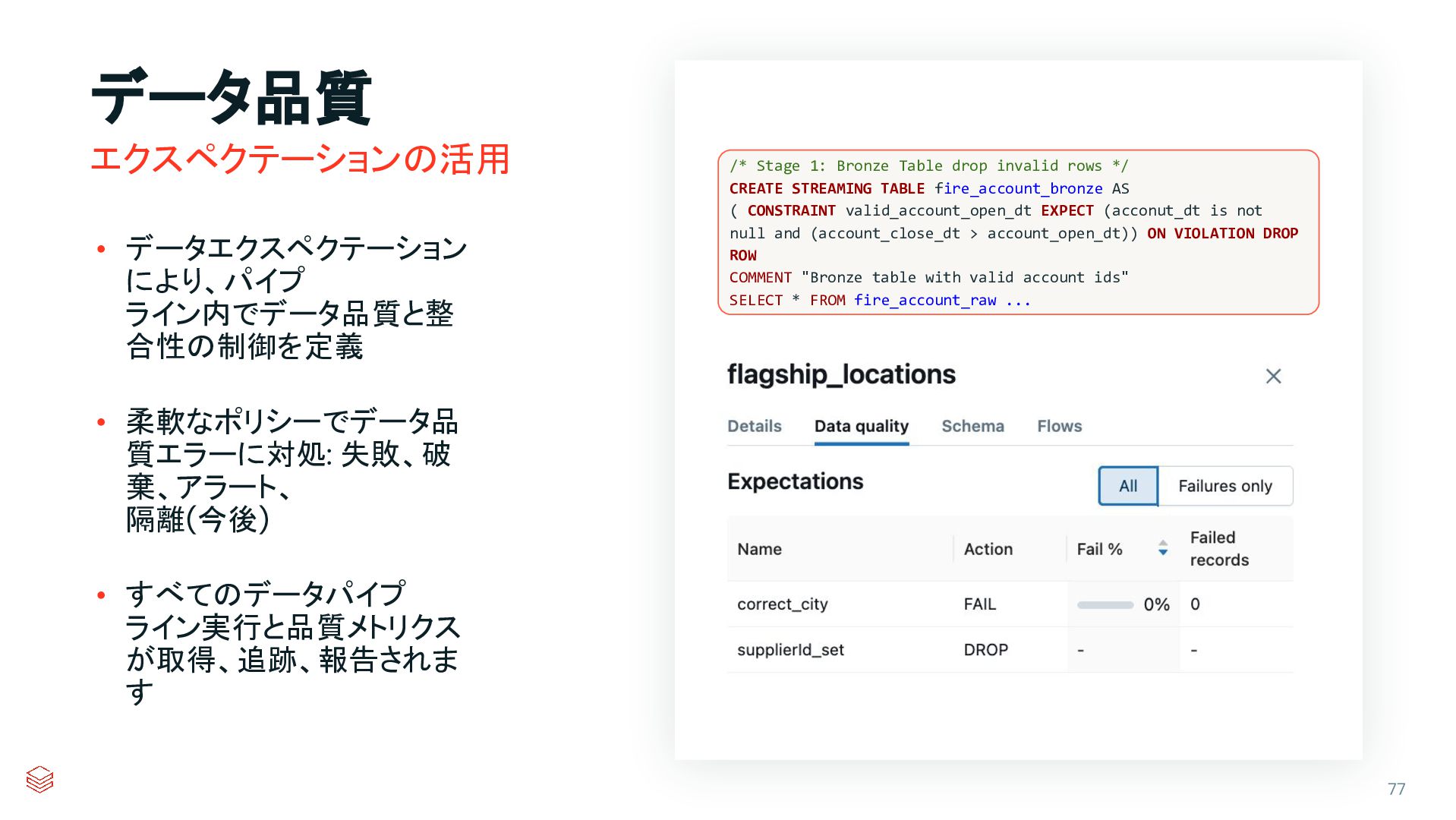Select the supplierId_set expectation row

[x=1010, y=650]
